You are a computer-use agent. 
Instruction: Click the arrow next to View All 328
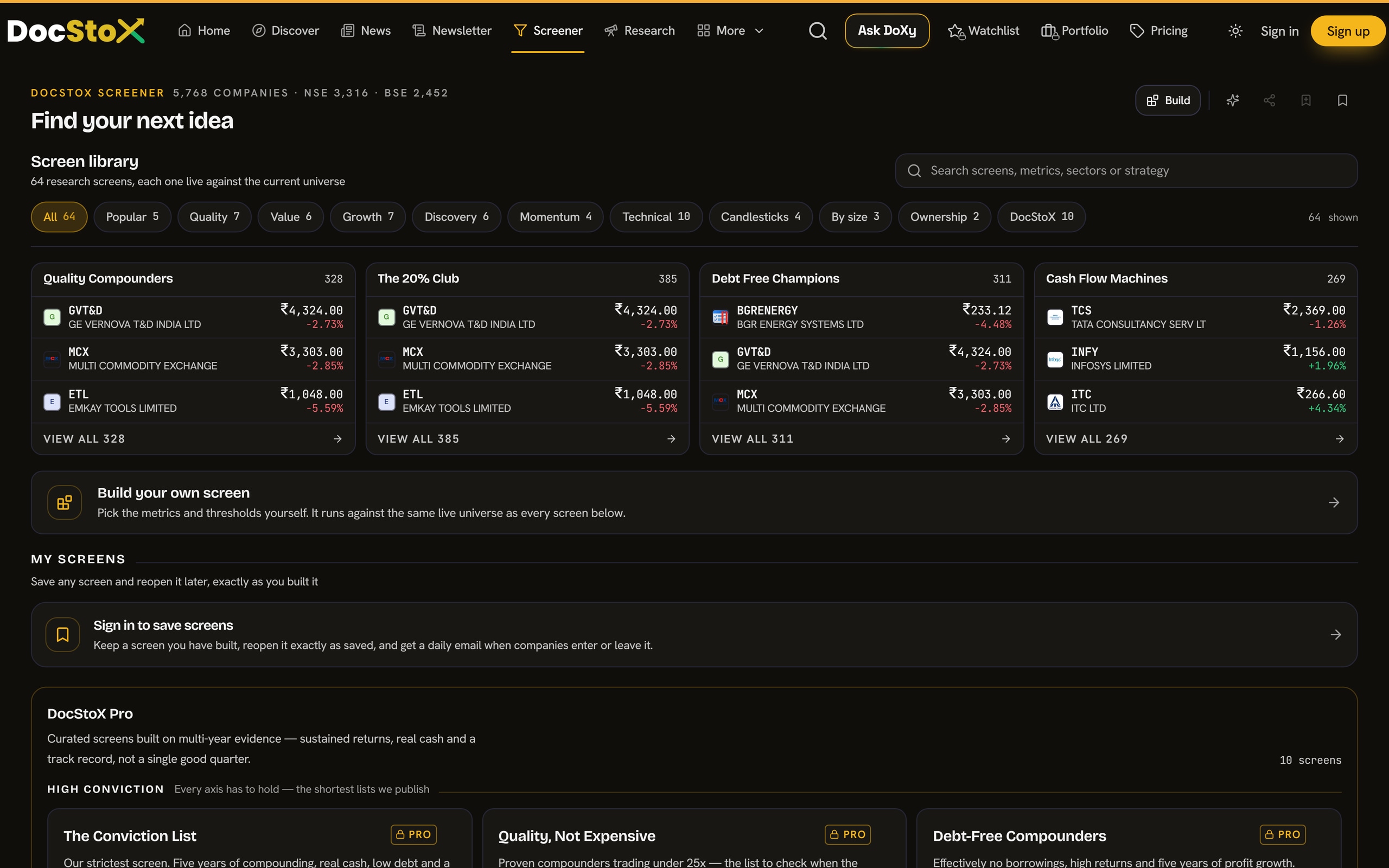click(x=337, y=438)
